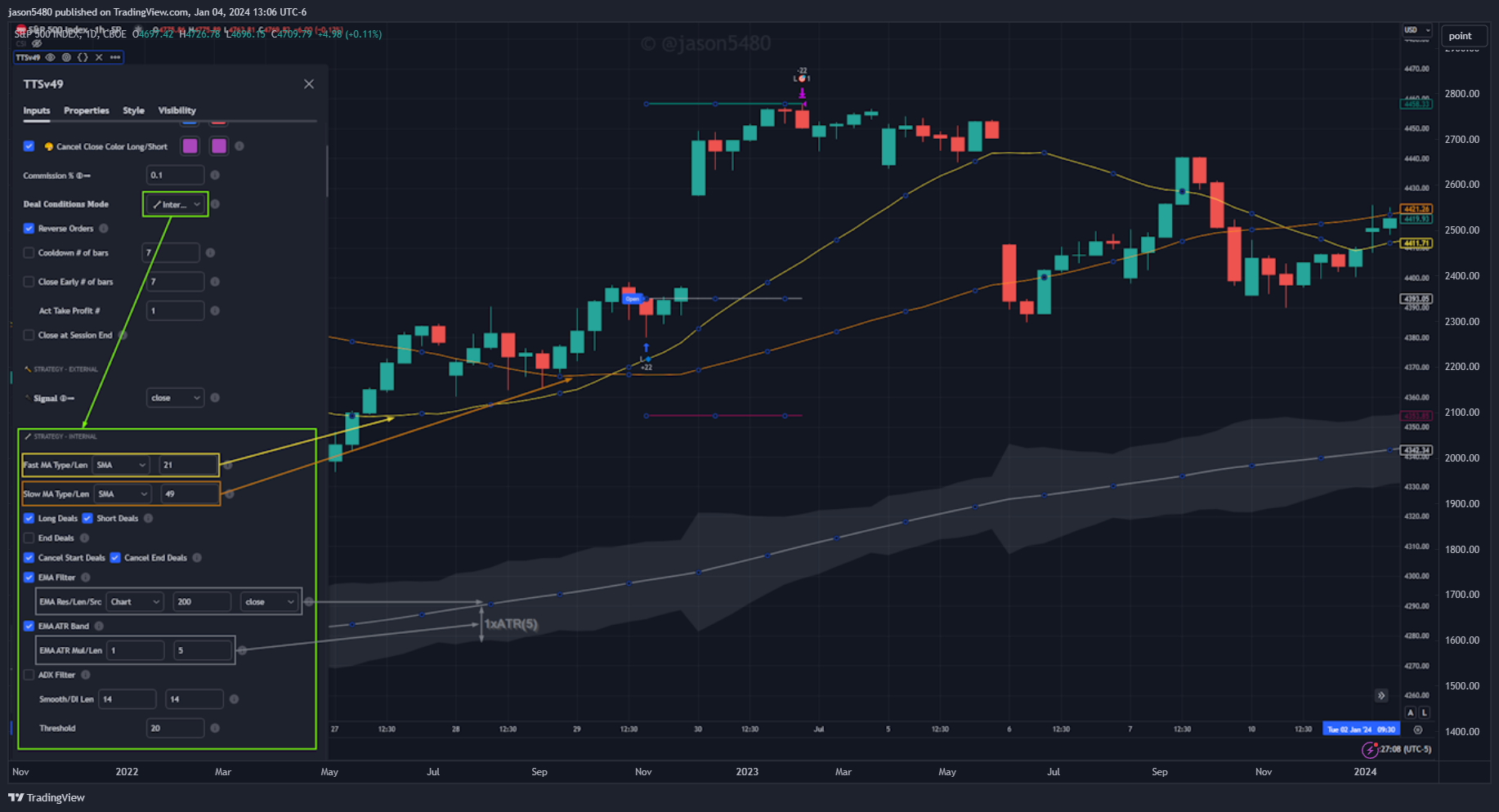Enable ADX Filter checkbox
This screenshot has width=1499, height=812.
[x=29, y=676]
